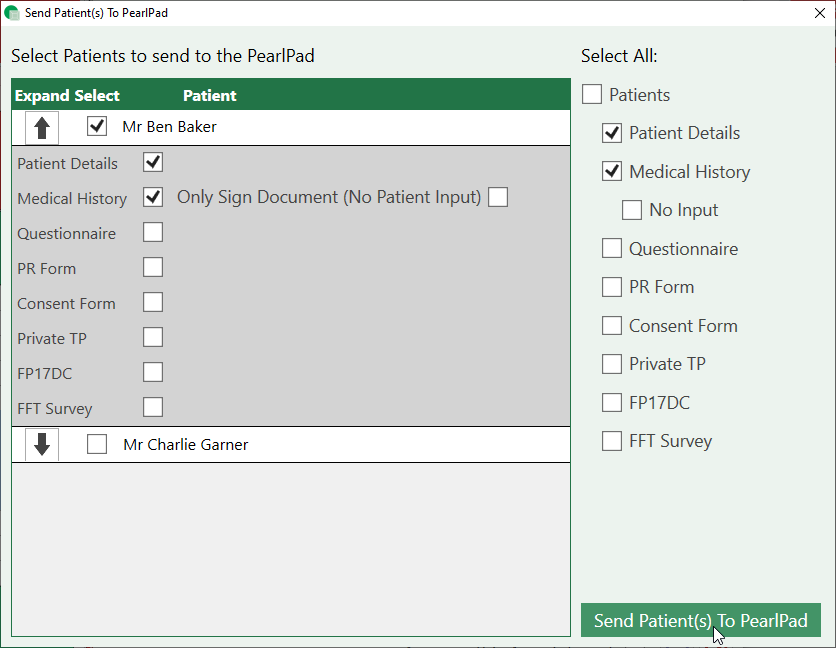Collapse Mr Ben Baker row with up arrow
The width and height of the screenshot is (836, 648).
[x=41, y=128]
